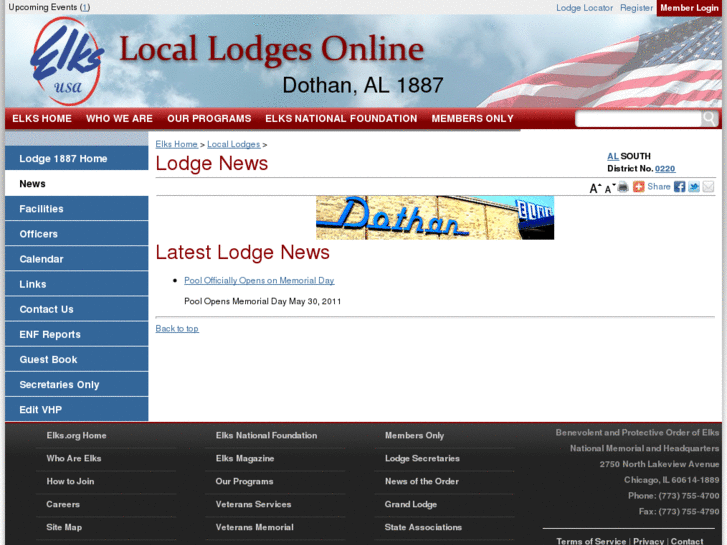Open the Officers sidebar page
727x545 pixels.
coord(77,234)
